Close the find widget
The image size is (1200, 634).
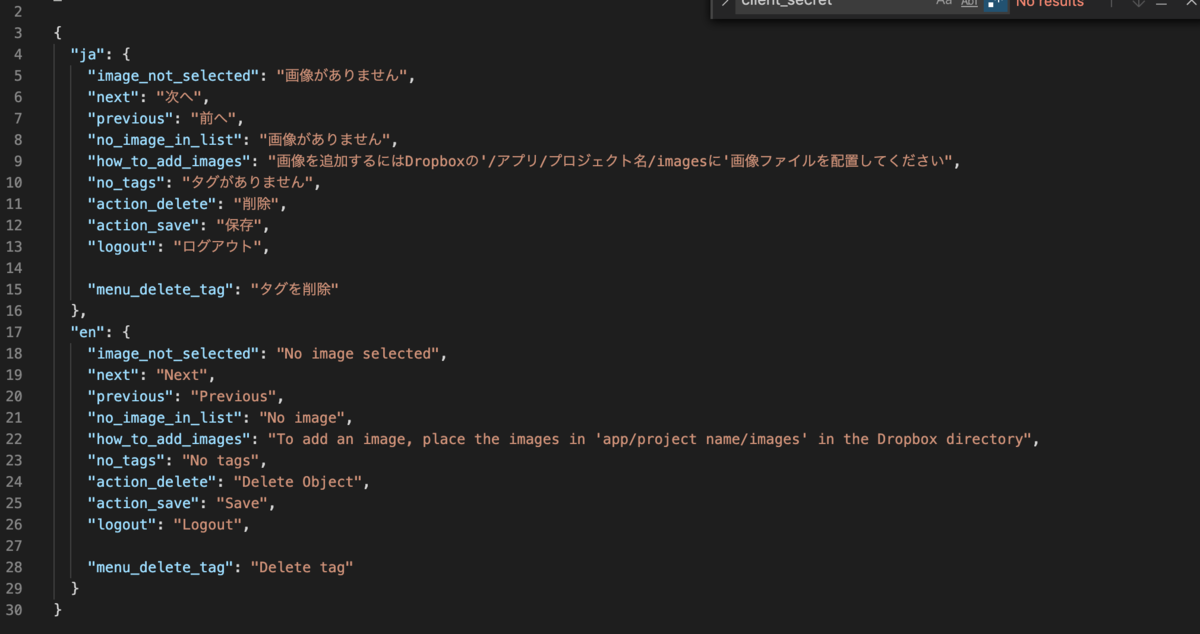pos(1189,4)
